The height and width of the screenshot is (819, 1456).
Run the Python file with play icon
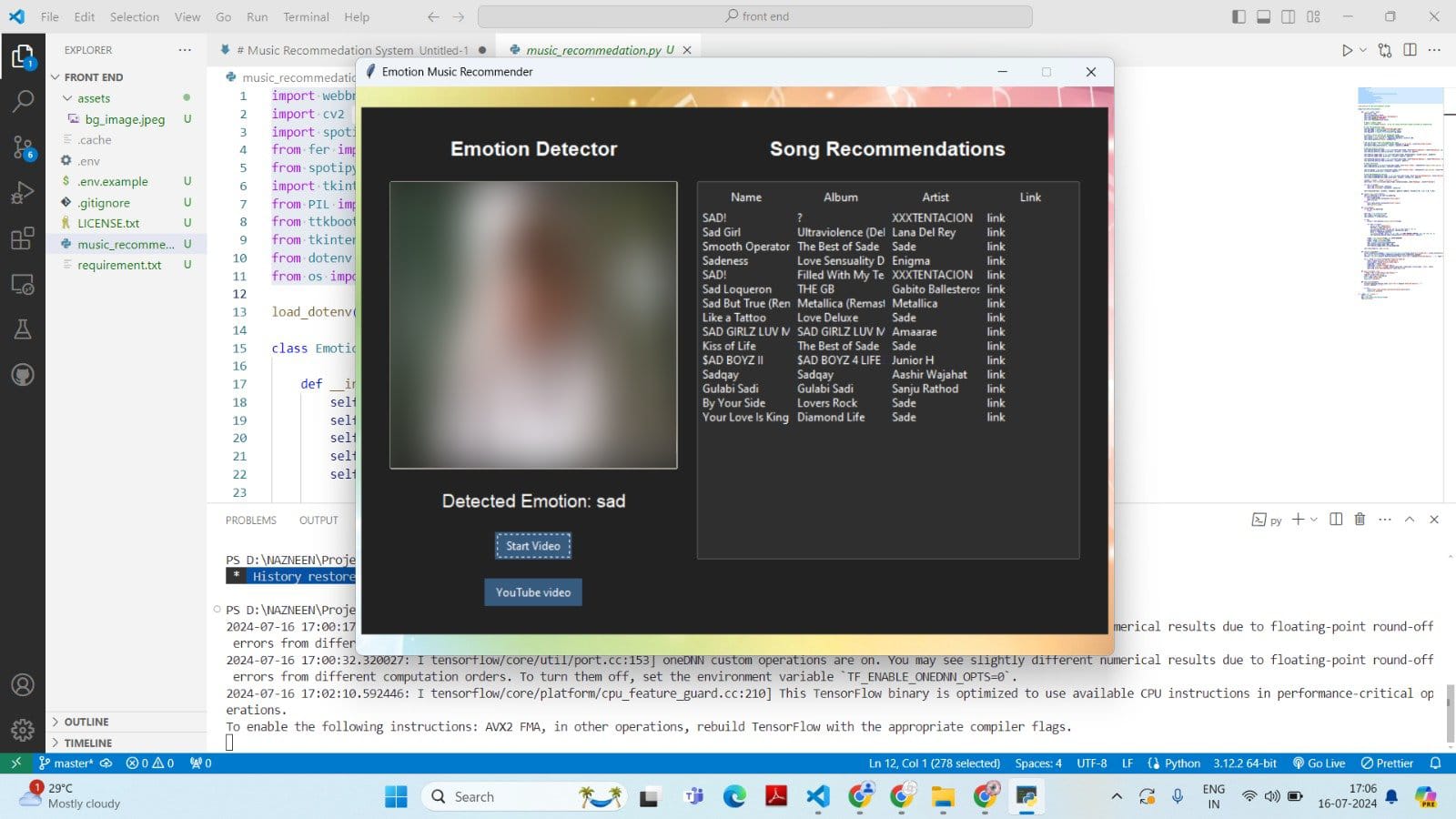coord(1347,50)
